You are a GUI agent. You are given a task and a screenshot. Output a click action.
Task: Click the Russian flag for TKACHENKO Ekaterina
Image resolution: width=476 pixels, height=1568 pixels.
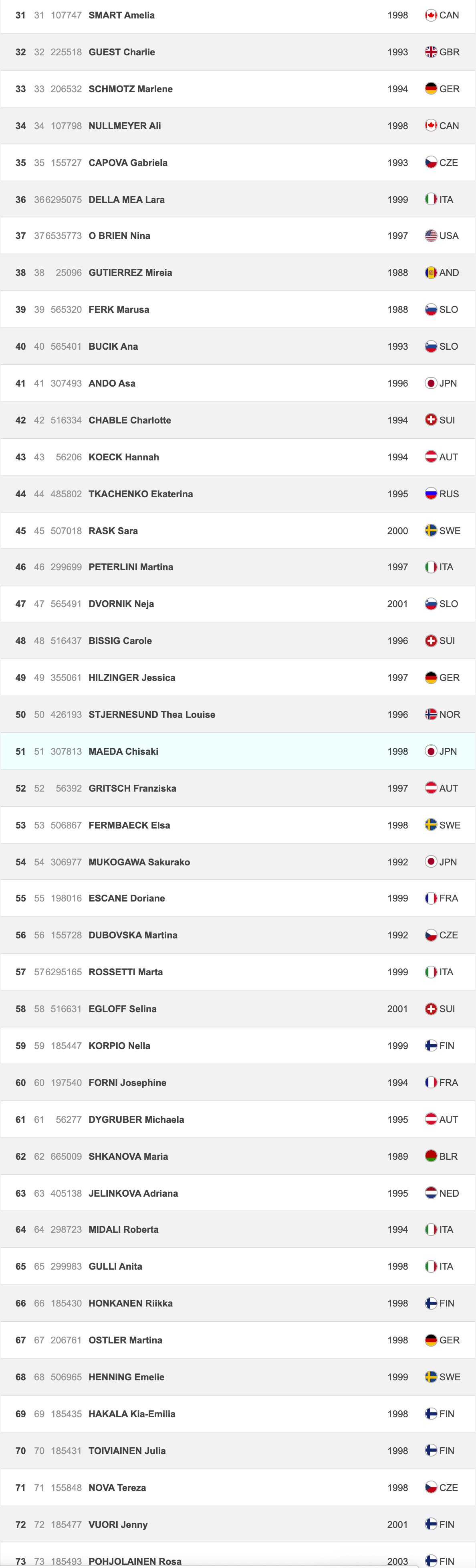pos(430,494)
